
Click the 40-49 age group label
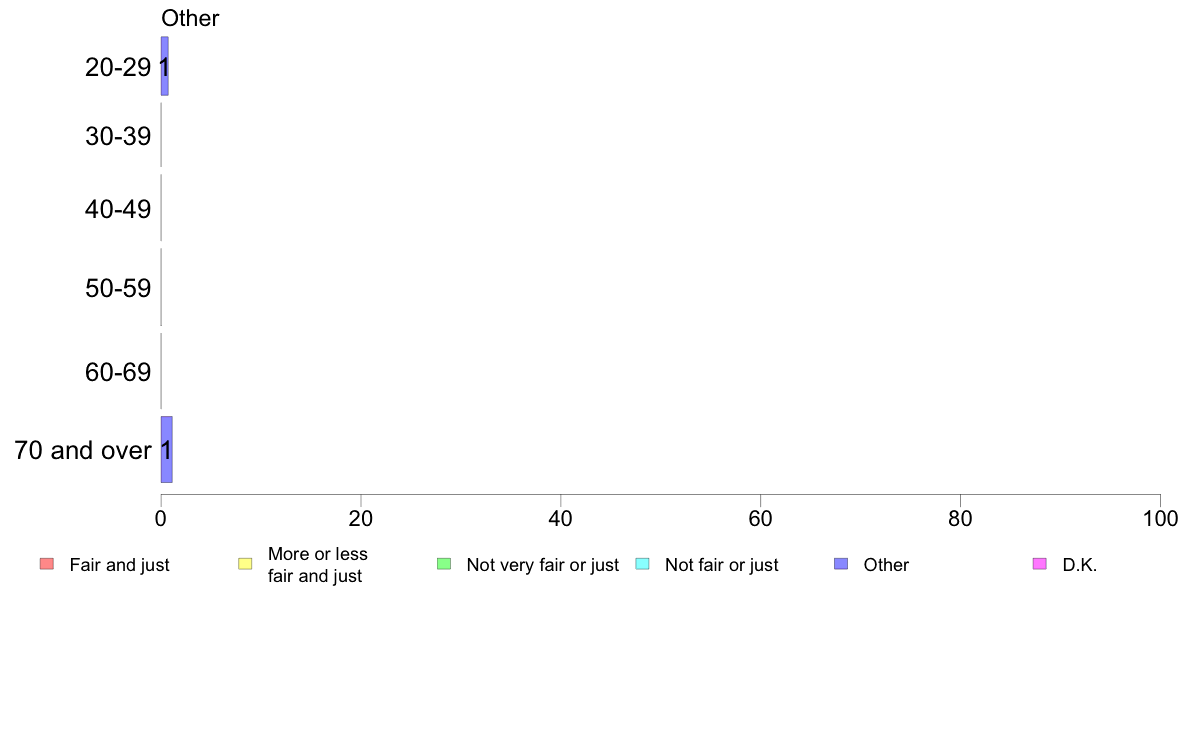[118, 209]
